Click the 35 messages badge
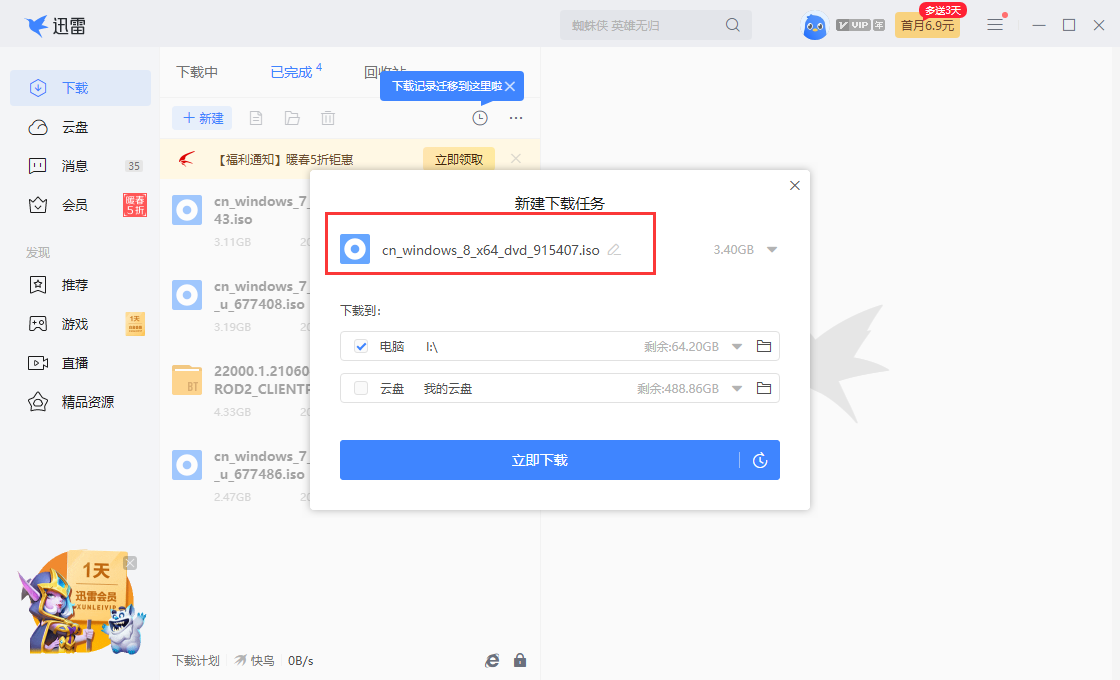The width and height of the screenshot is (1120, 680). coord(134,166)
